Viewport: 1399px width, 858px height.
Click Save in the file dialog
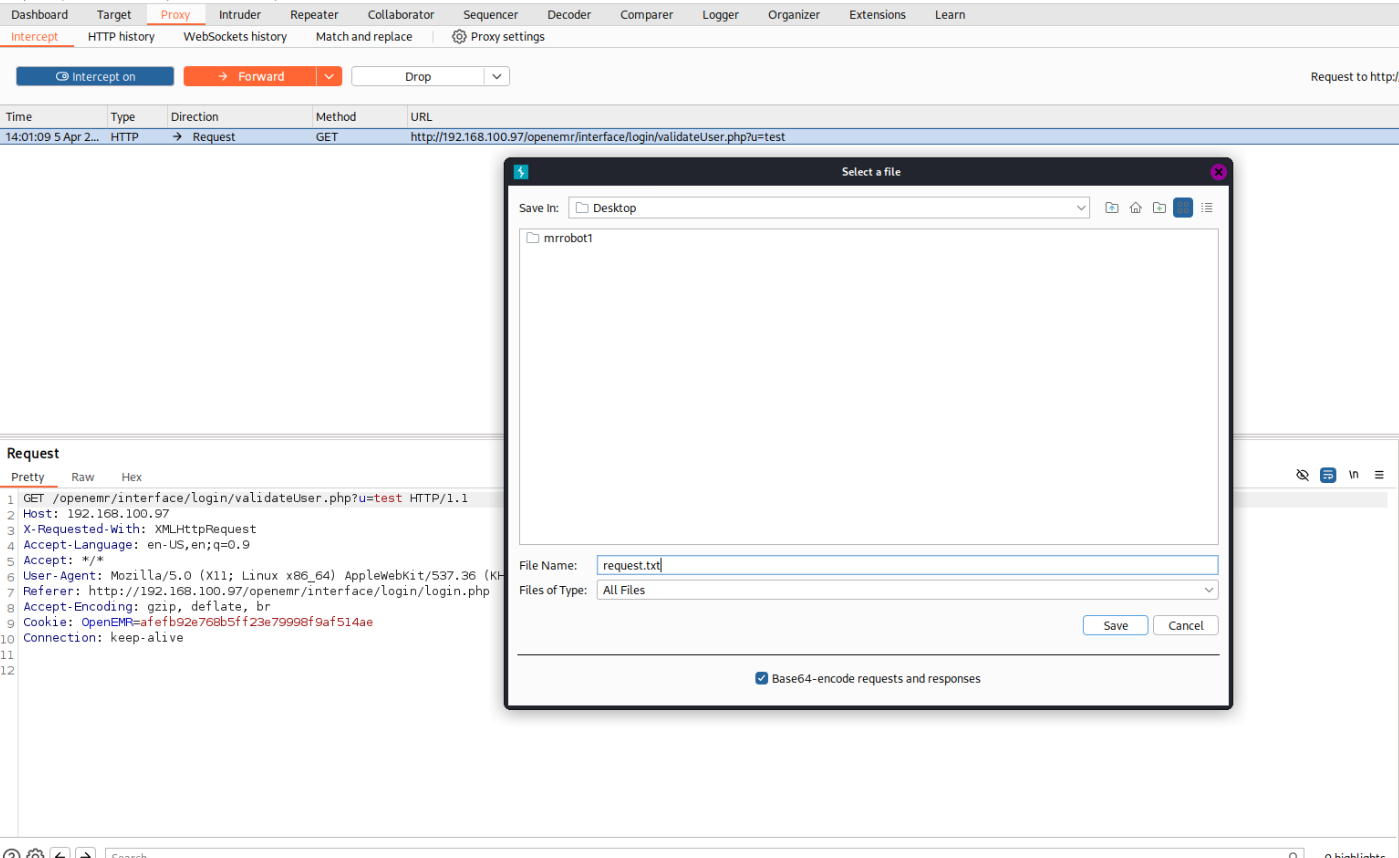tap(1116, 625)
